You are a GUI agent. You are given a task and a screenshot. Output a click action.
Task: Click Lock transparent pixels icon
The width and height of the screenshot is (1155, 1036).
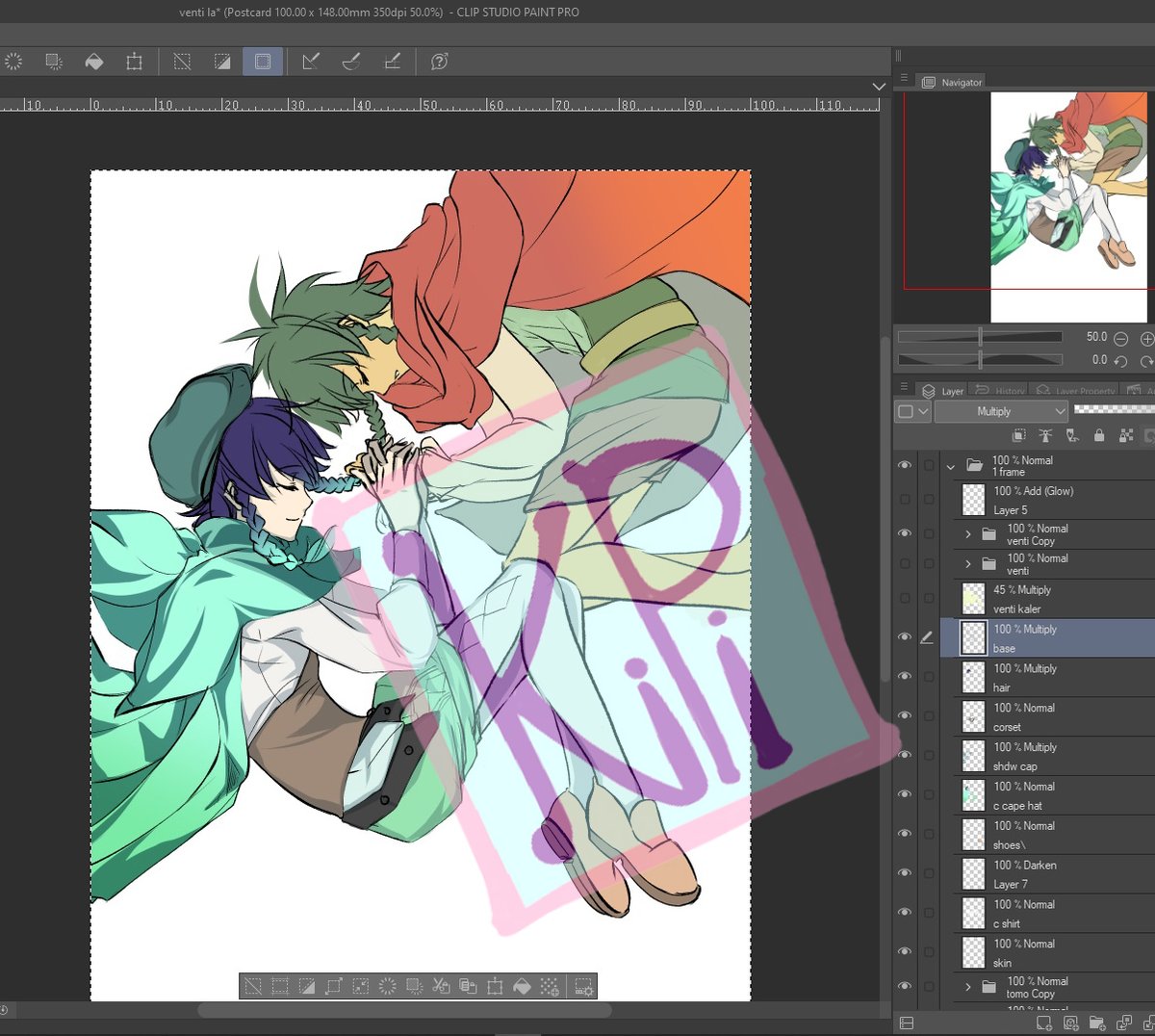[1126, 436]
